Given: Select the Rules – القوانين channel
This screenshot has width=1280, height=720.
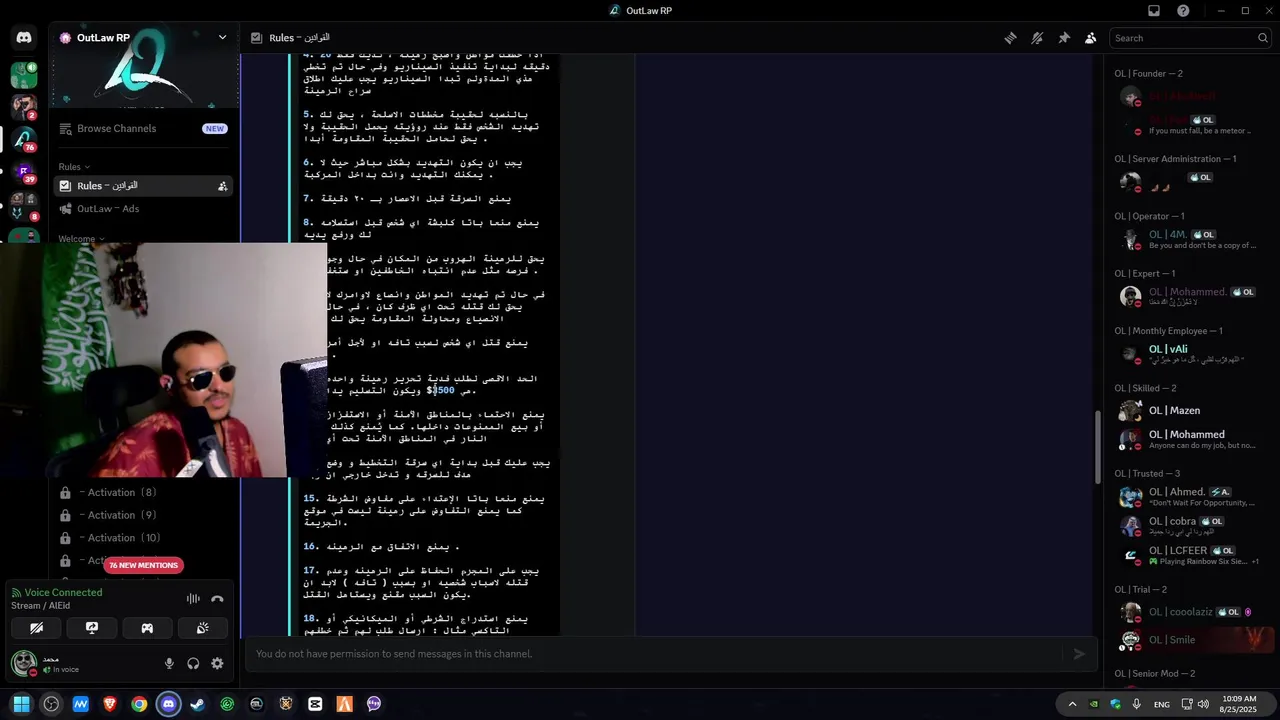Looking at the screenshot, I should tap(144, 186).
